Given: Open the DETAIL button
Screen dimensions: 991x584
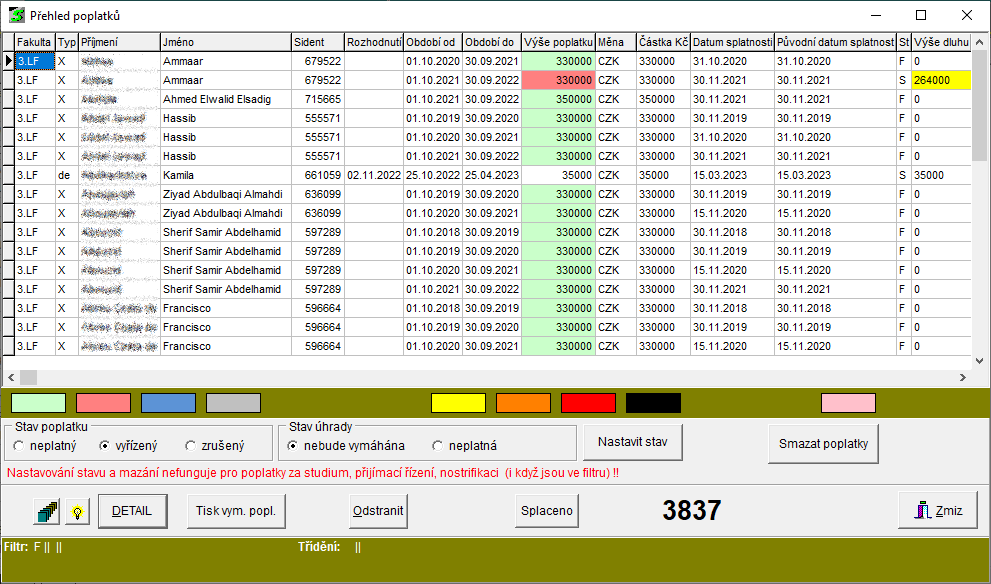Looking at the screenshot, I should pyautogui.click(x=132, y=511).
